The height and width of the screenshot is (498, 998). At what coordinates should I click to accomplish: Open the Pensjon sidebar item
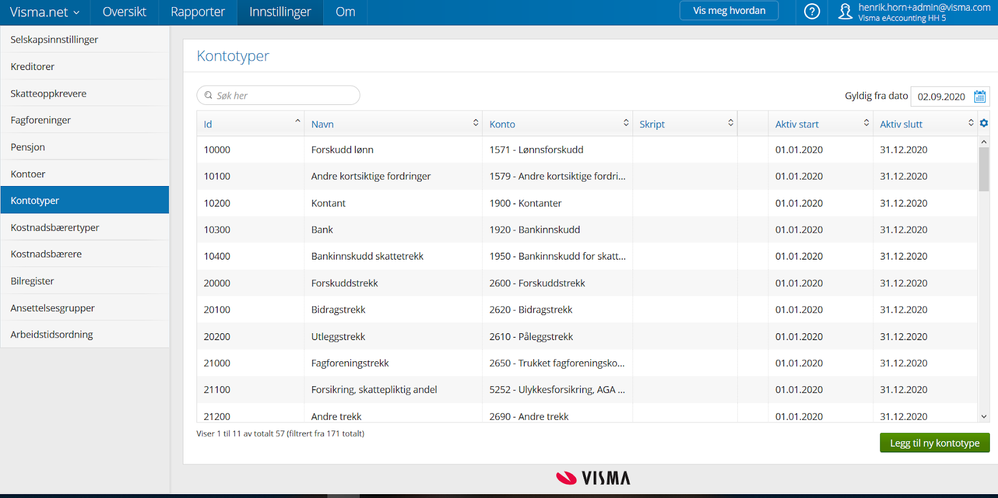click(85, 146)
